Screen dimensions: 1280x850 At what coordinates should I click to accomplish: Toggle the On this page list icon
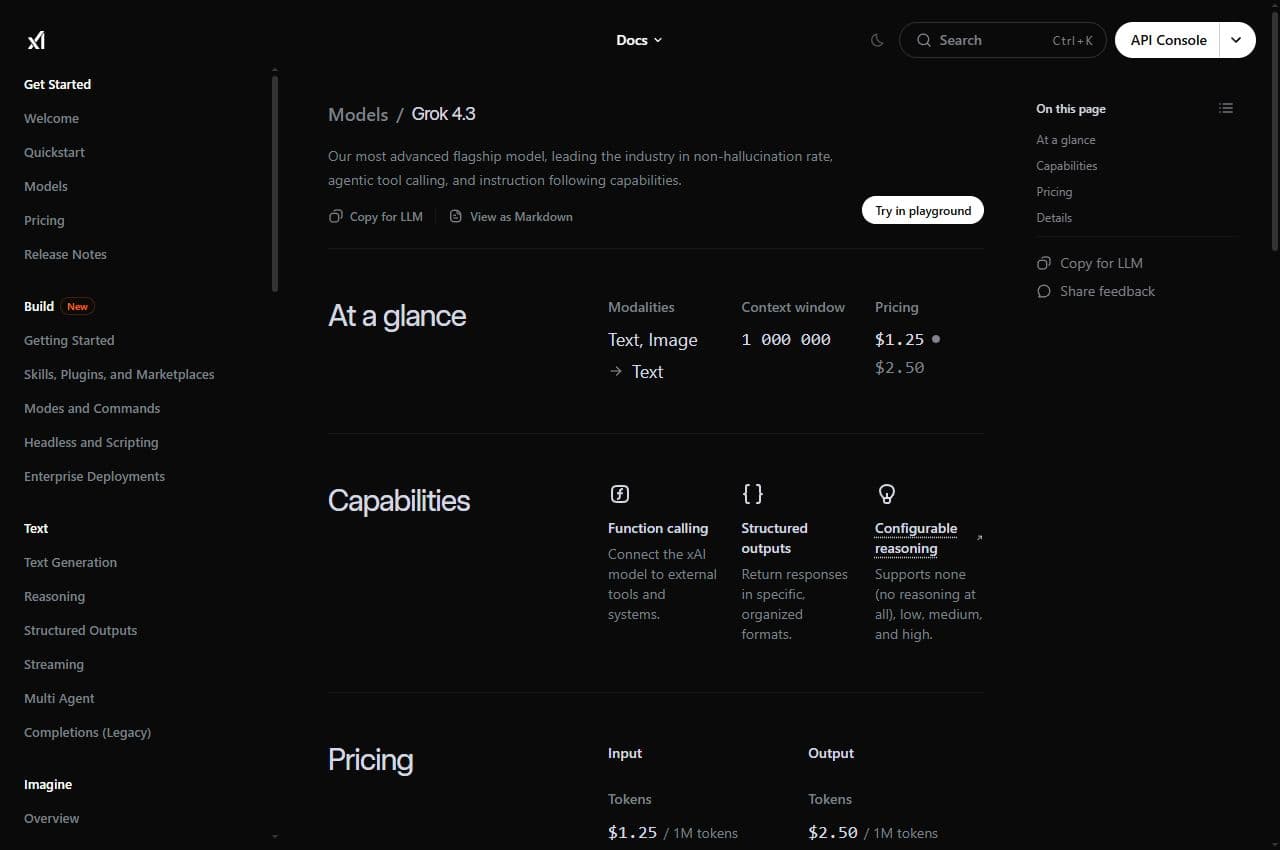1226,108
